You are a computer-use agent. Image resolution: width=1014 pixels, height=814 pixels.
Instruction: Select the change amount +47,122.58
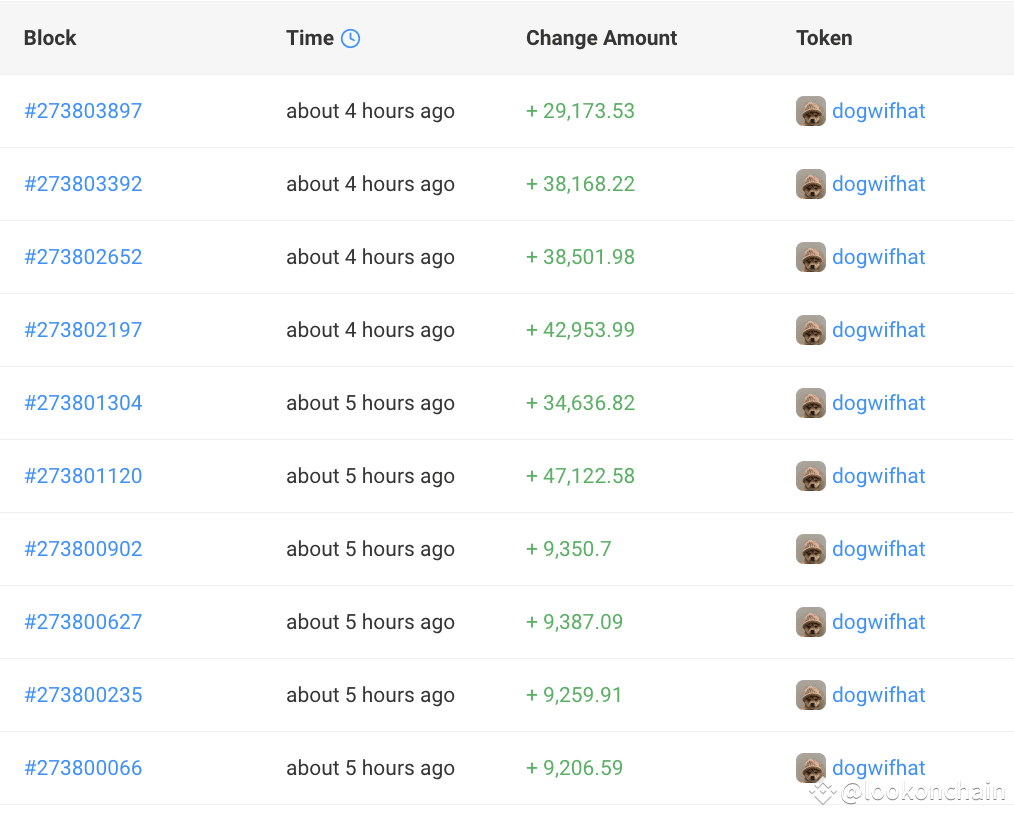pyautogui.click(x=581, y=476)
